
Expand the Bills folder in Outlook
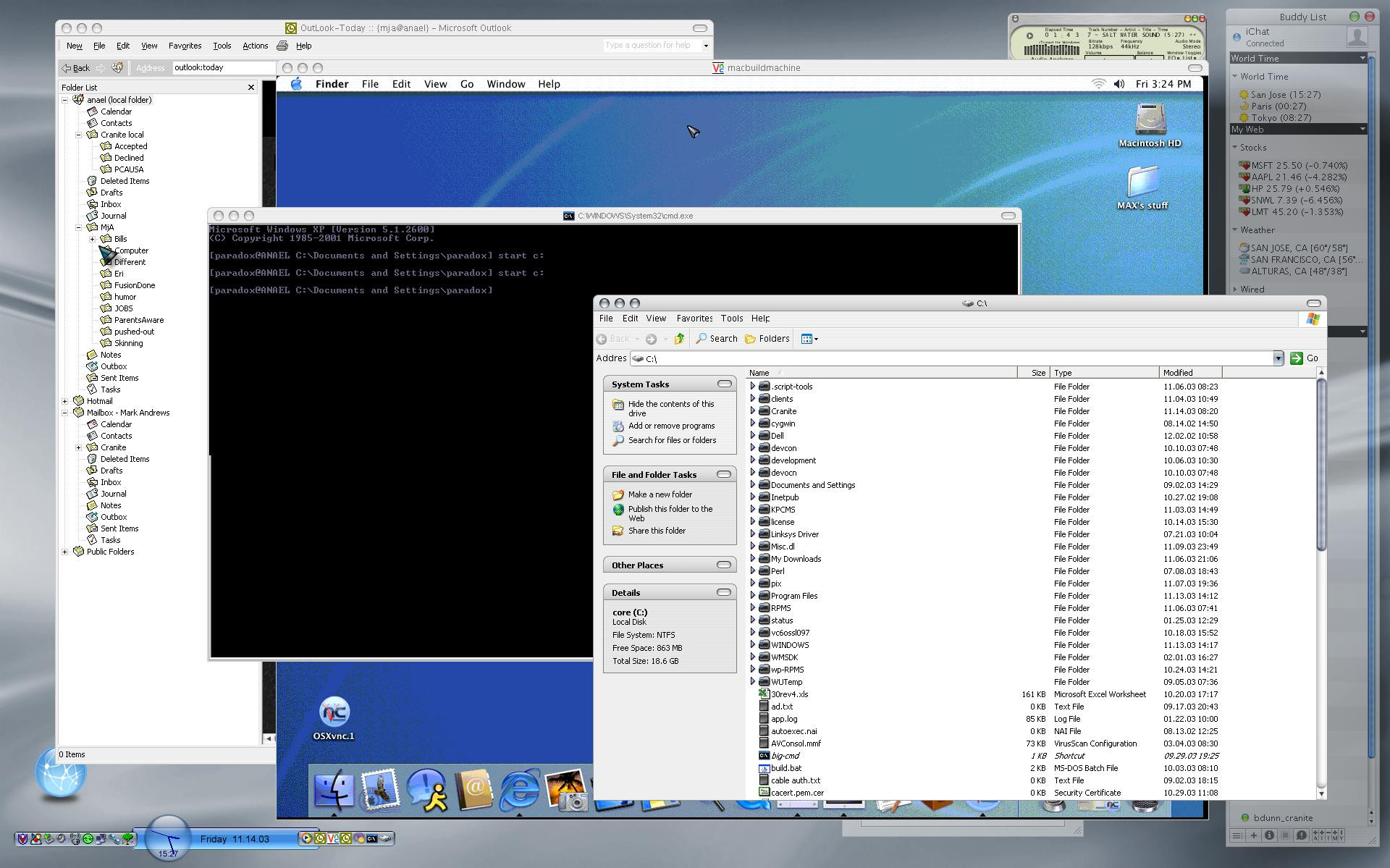tap(93, 239)
